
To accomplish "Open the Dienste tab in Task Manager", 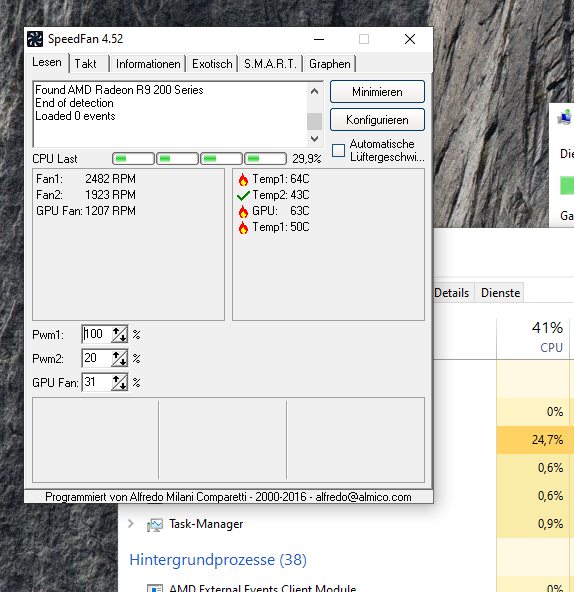I will (x=500, y=293).
